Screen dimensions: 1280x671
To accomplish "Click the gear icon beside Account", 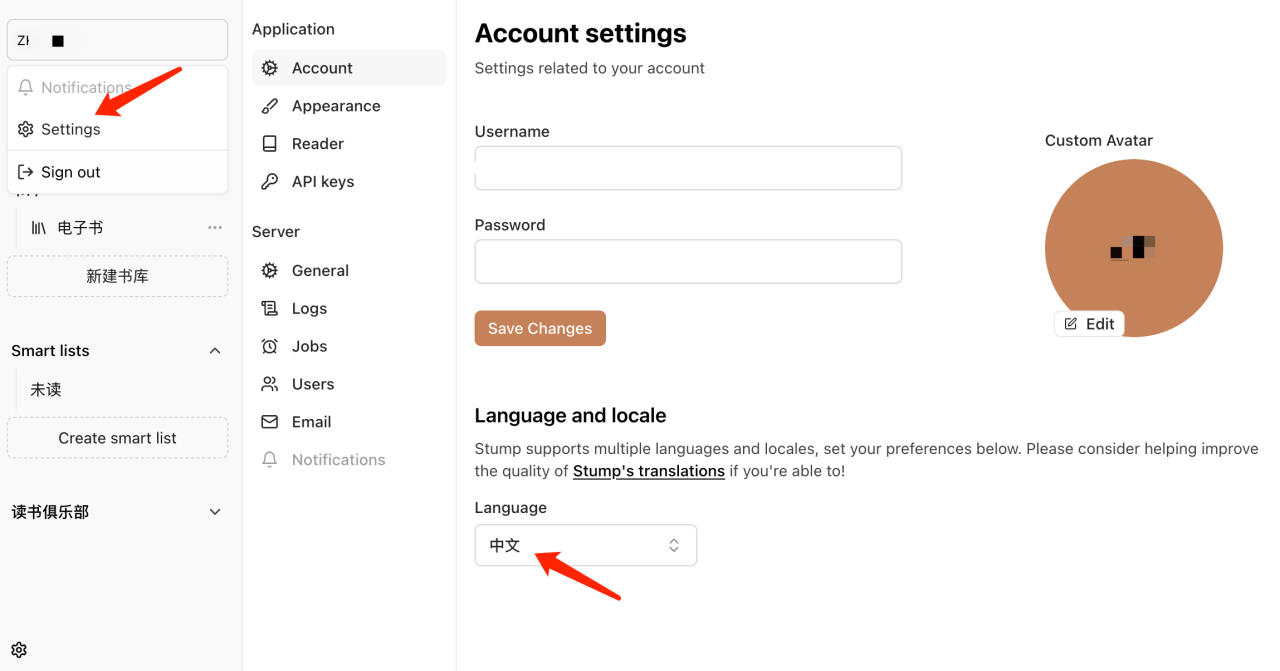I will click(x=270, y=68).
